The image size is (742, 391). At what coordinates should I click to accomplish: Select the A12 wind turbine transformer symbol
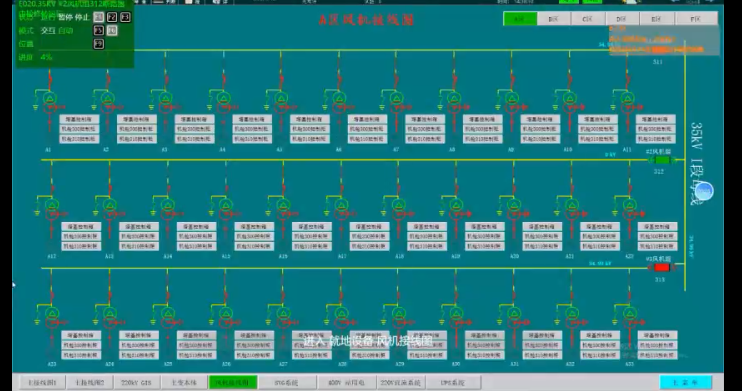click(52, 210)
